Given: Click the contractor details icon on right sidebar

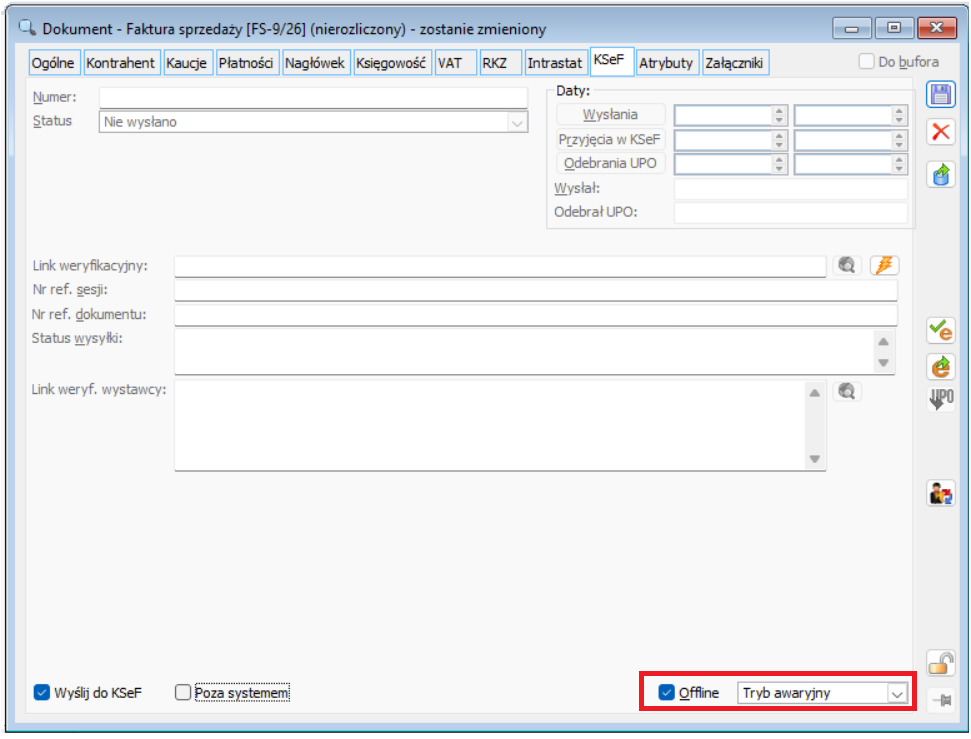Looking at the screenshot, I should point(940,493).
